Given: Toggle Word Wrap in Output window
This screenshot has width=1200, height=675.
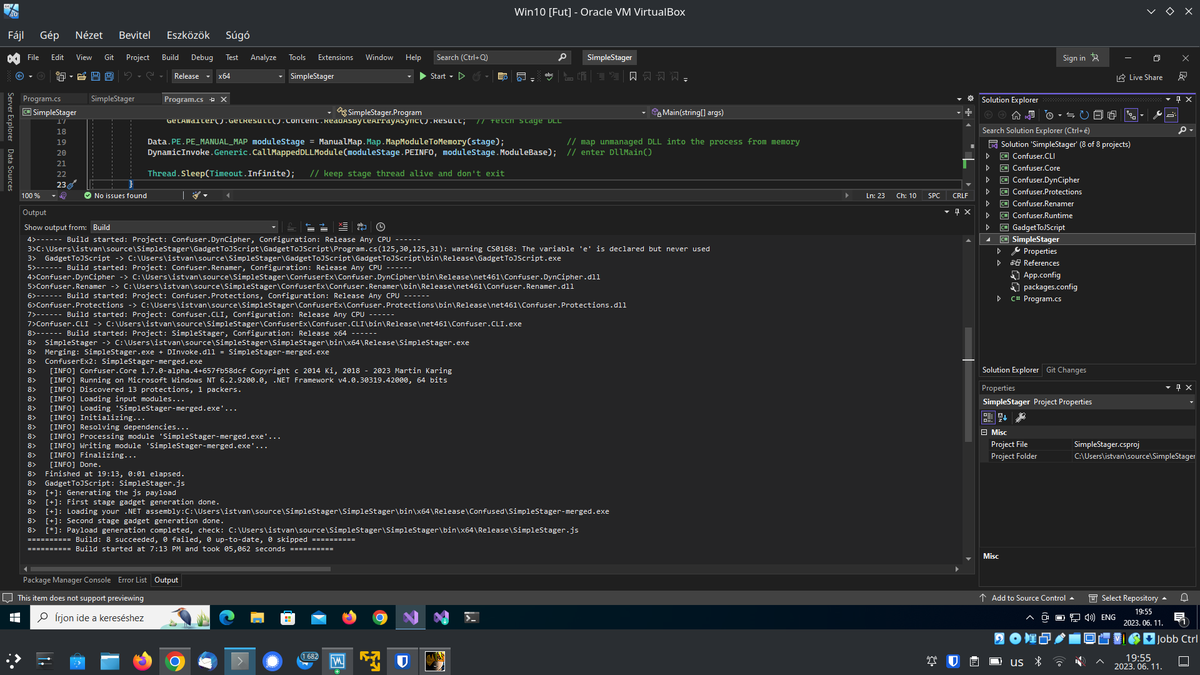Looking at the screenshot, I should 362,227.
